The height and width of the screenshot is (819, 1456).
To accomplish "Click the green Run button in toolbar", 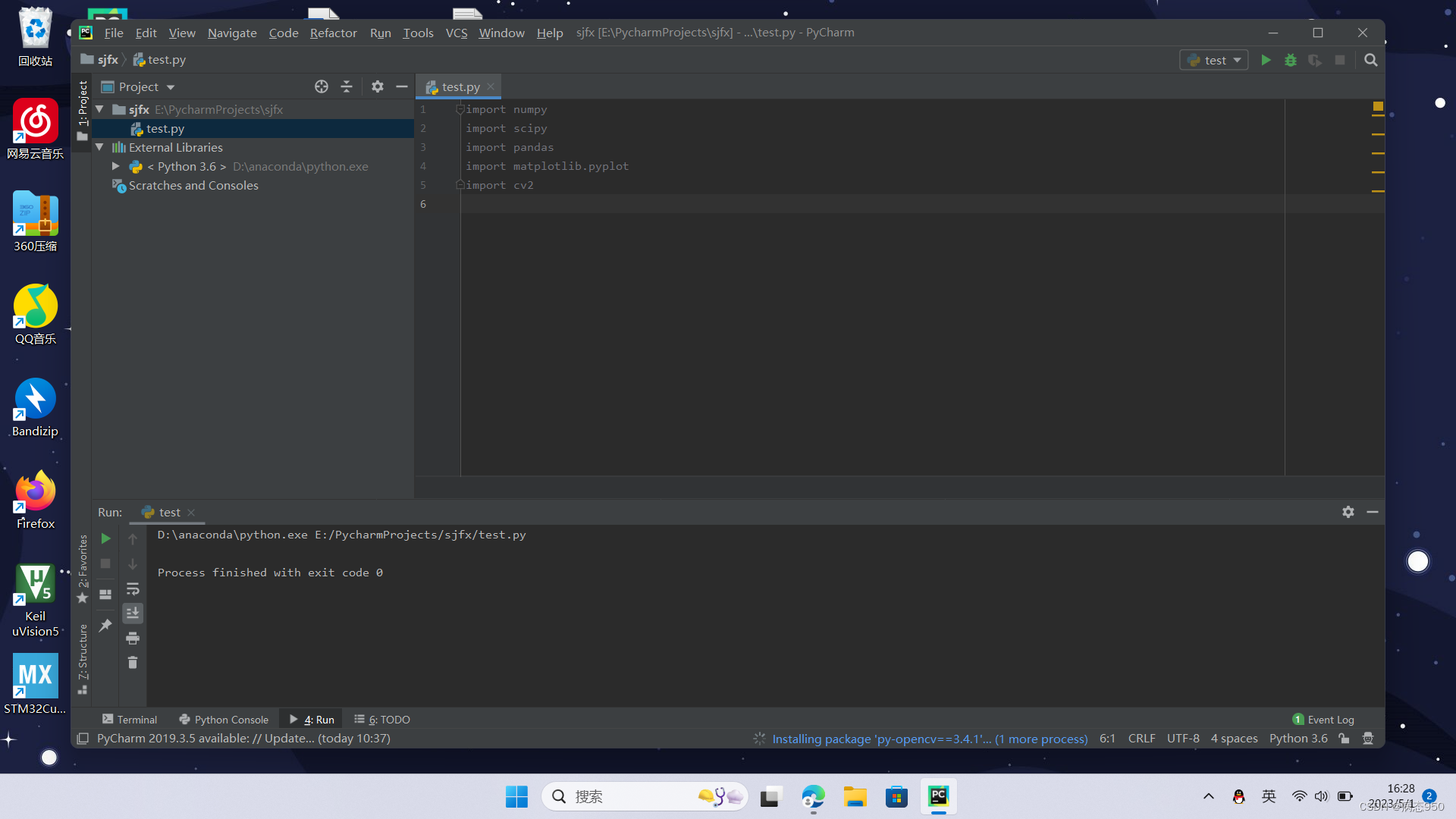I will [1266, 60].
